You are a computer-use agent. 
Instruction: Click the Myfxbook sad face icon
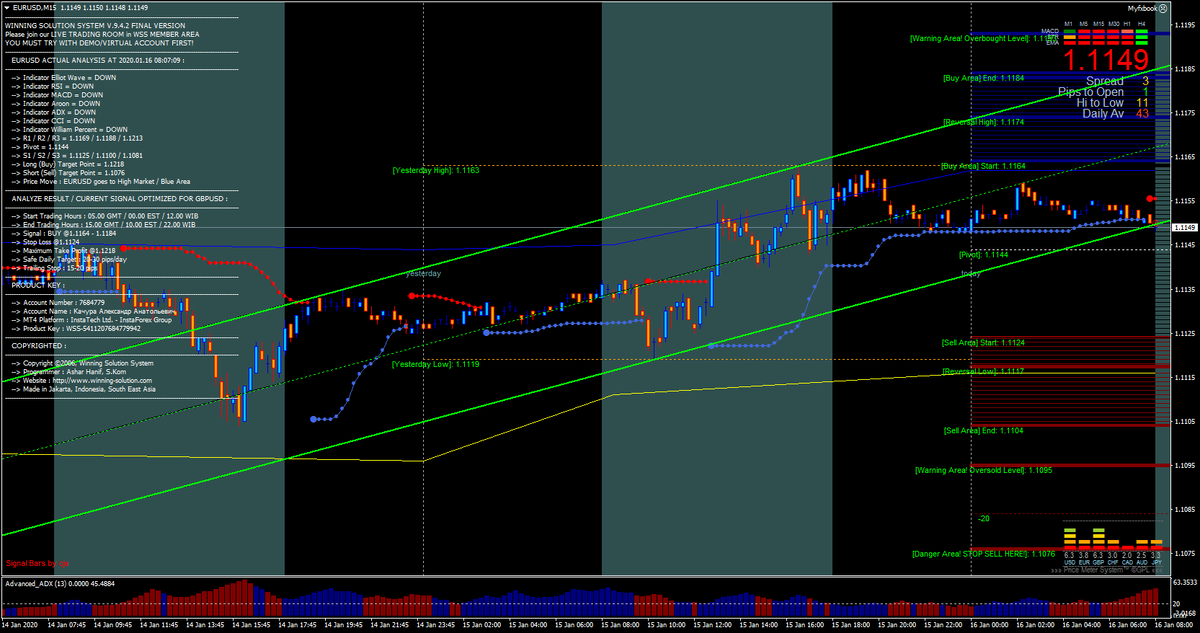[x=1164, y=7]
